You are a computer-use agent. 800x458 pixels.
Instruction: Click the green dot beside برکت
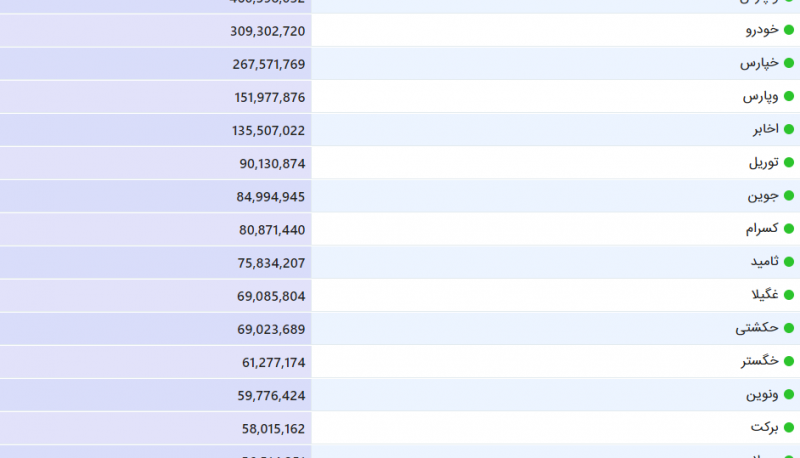[789, 428]
